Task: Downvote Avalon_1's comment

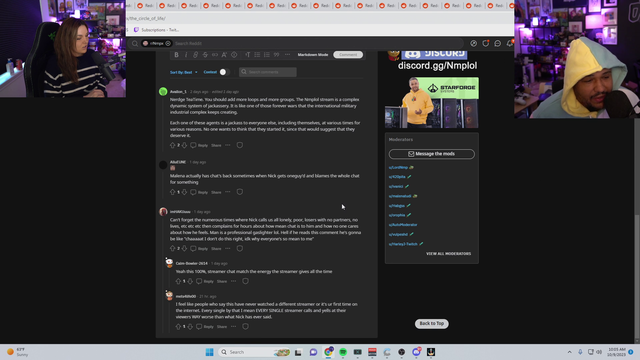Action: (184, 145)
